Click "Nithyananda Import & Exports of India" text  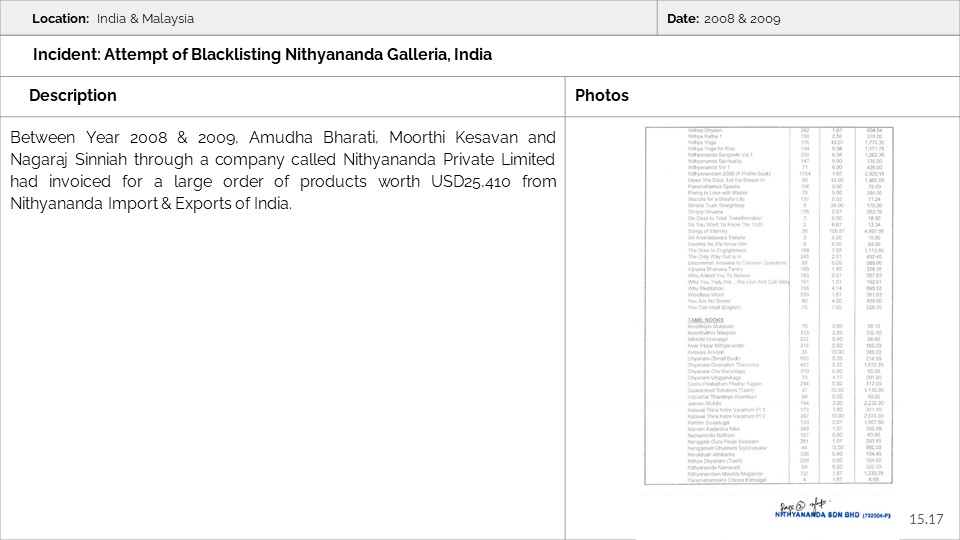150,203
